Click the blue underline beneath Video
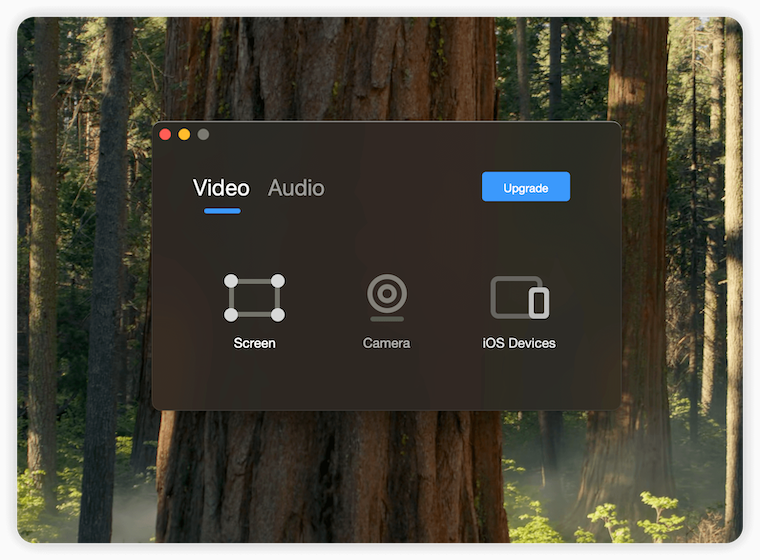 tap(222, 211)
